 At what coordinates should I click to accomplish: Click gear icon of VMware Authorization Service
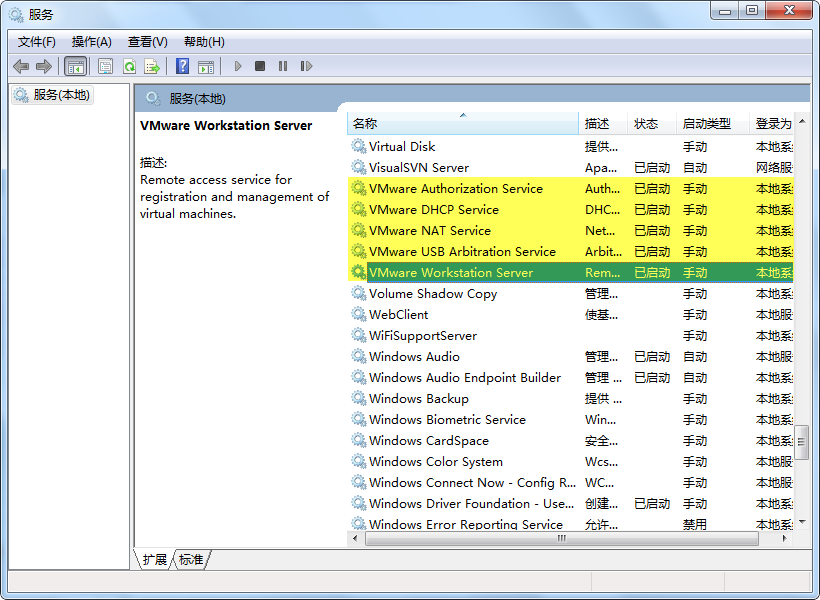[x=358, y=188]
